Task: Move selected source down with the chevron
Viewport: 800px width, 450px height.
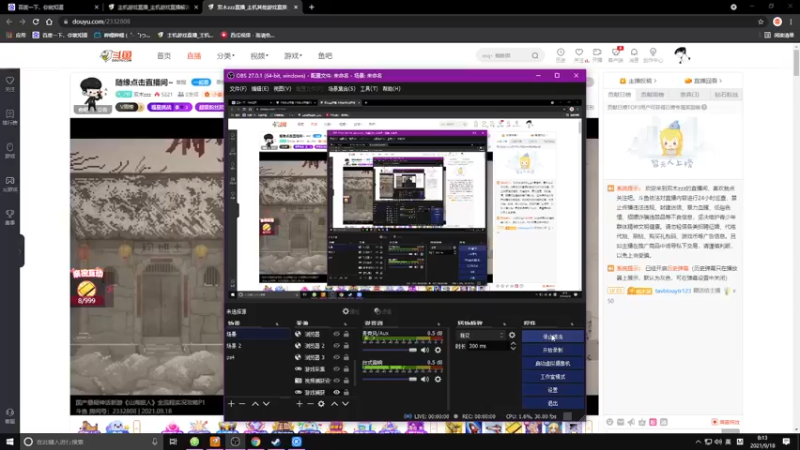Action: [345, 404]
